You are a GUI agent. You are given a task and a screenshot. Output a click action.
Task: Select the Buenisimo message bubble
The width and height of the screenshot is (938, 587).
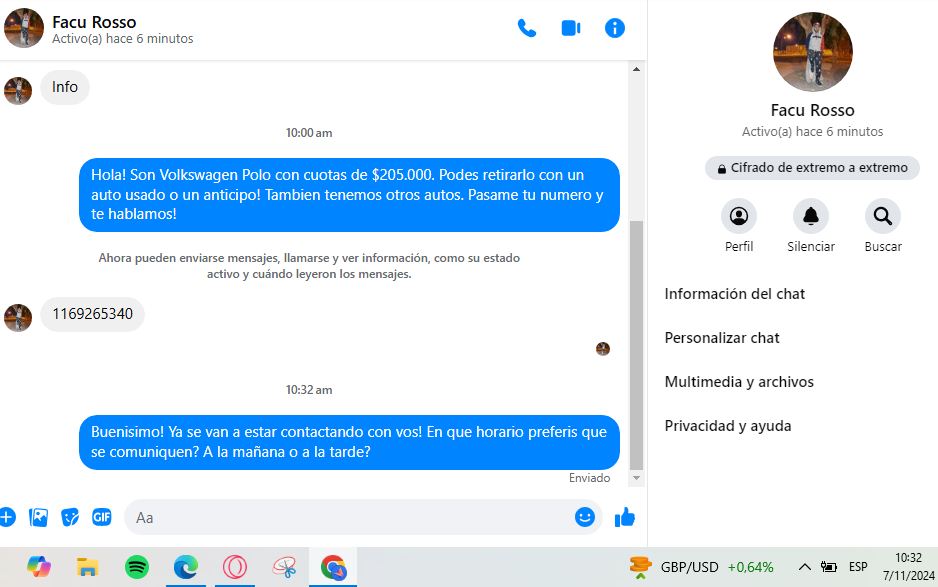click(x=349, y=442)
